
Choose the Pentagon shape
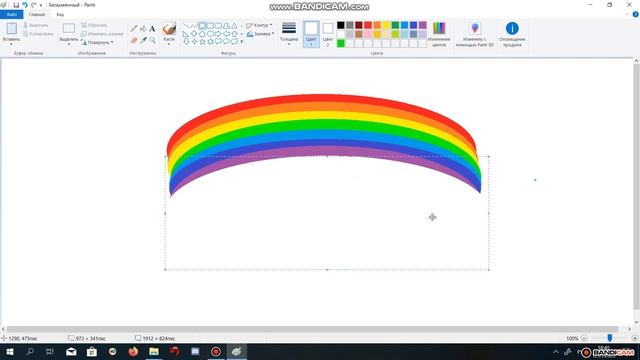202,34
